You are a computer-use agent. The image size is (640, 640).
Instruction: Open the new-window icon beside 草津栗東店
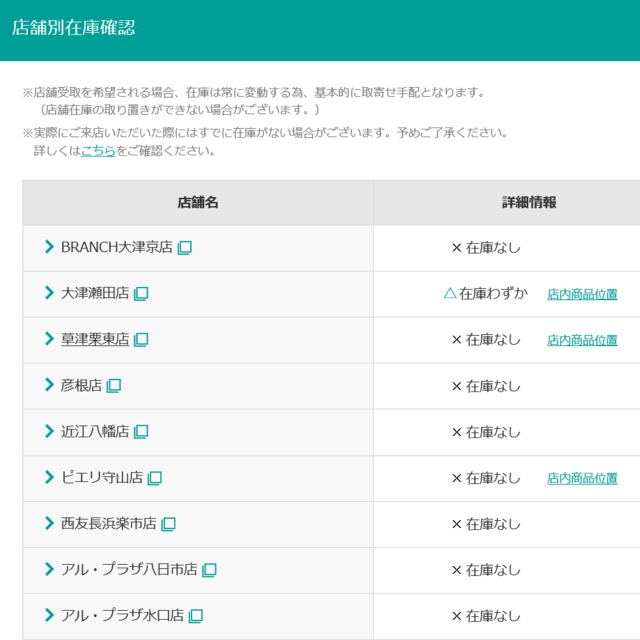(x=141, y=340)
